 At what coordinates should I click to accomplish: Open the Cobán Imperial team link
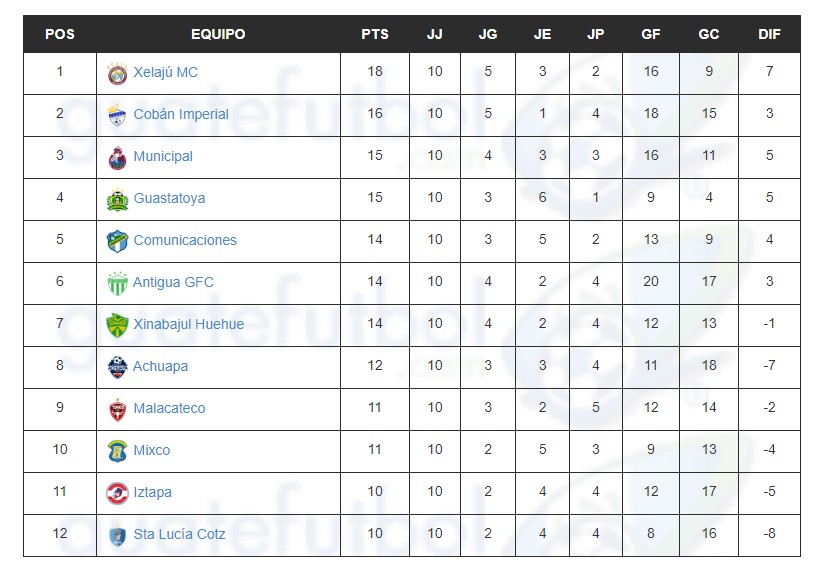[181, 114]
